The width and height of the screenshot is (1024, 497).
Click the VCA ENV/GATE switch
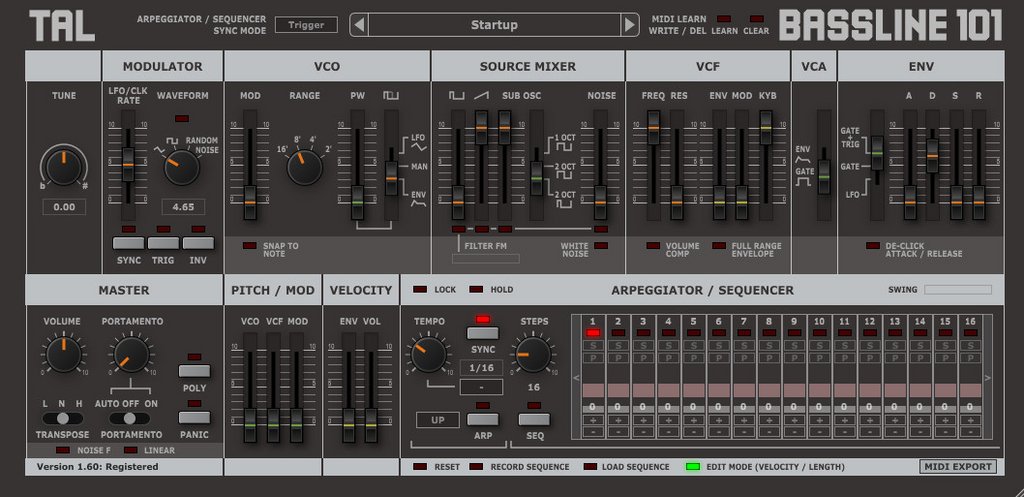(824, 177)
